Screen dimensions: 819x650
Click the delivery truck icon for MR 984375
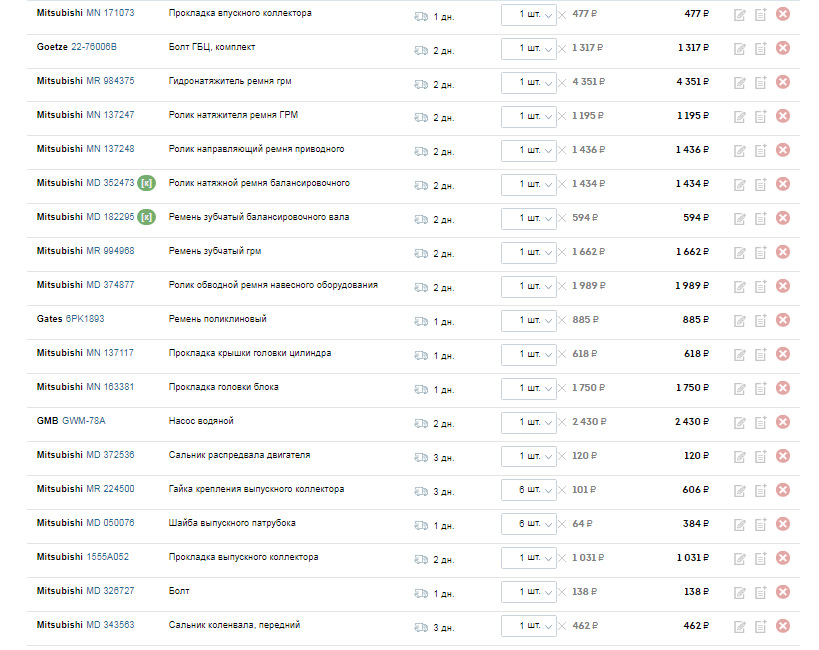click(x=421, y=82)
